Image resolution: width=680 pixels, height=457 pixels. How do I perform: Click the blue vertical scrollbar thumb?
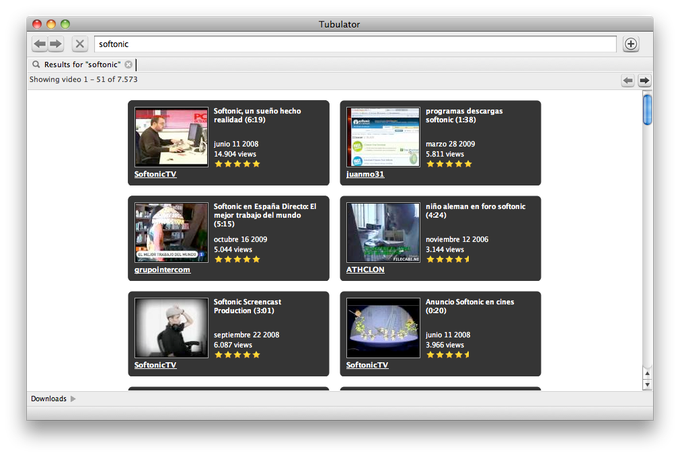[x=647, y=110]
